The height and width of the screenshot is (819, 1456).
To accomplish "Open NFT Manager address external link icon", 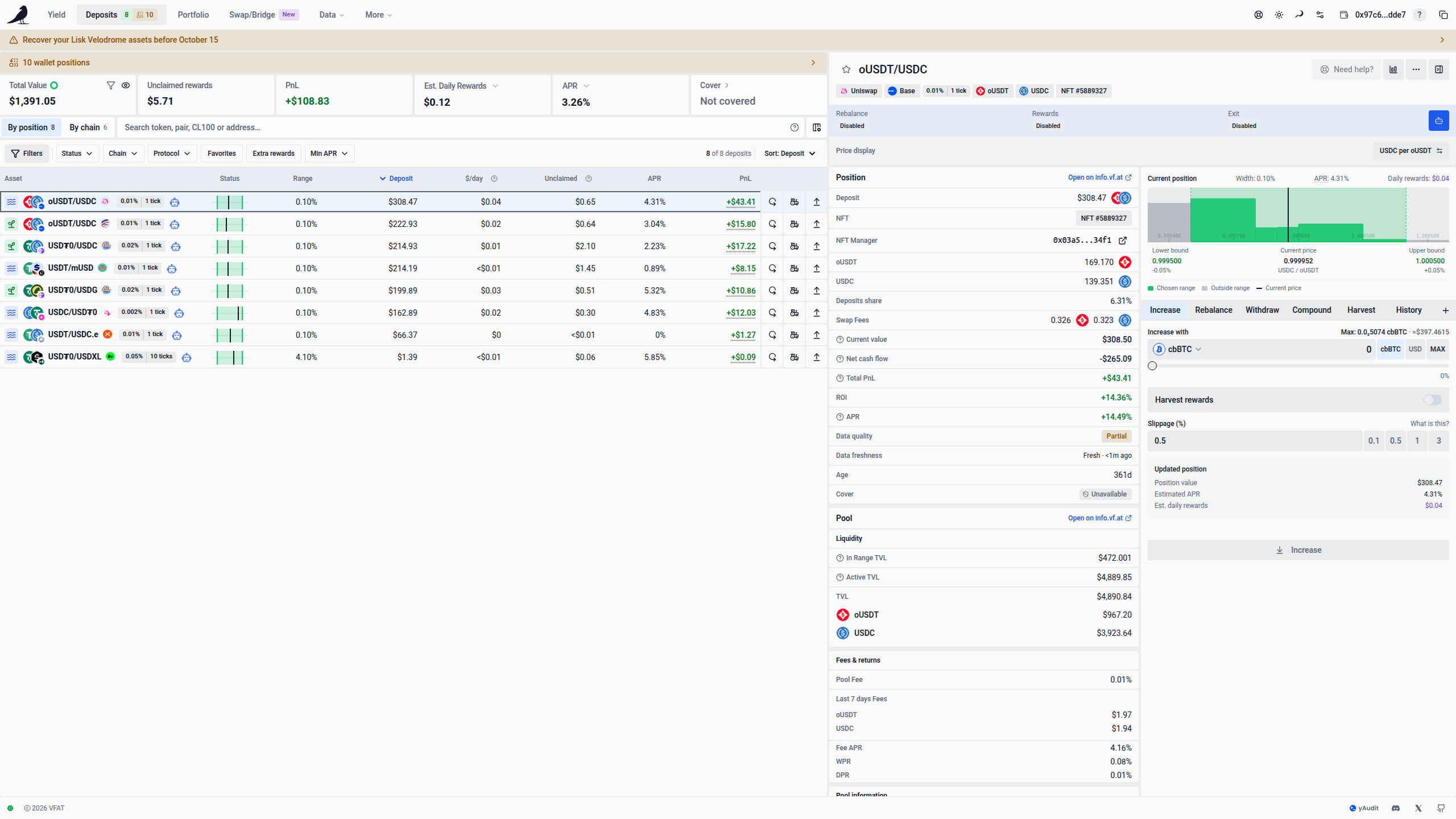I will 1123,241.
